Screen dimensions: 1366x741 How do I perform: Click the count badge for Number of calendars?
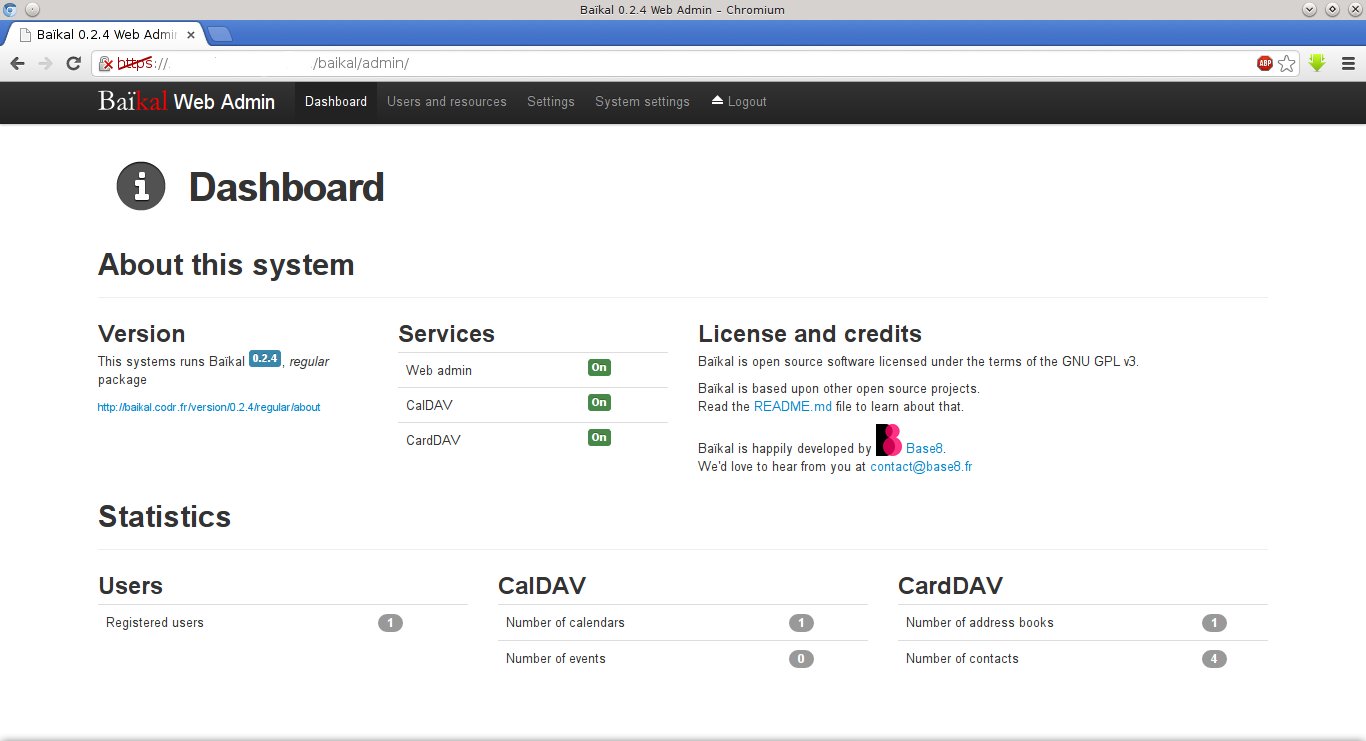click(x=801, y=623)
